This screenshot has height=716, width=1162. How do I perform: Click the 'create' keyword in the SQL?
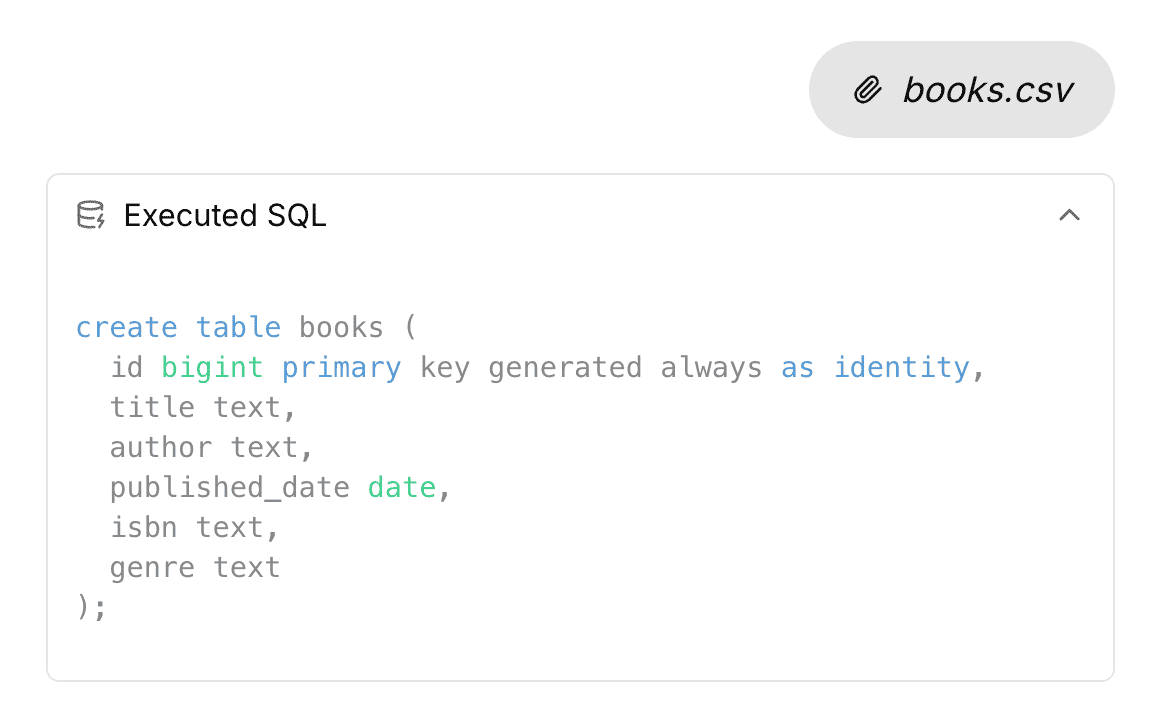point(127,327)
